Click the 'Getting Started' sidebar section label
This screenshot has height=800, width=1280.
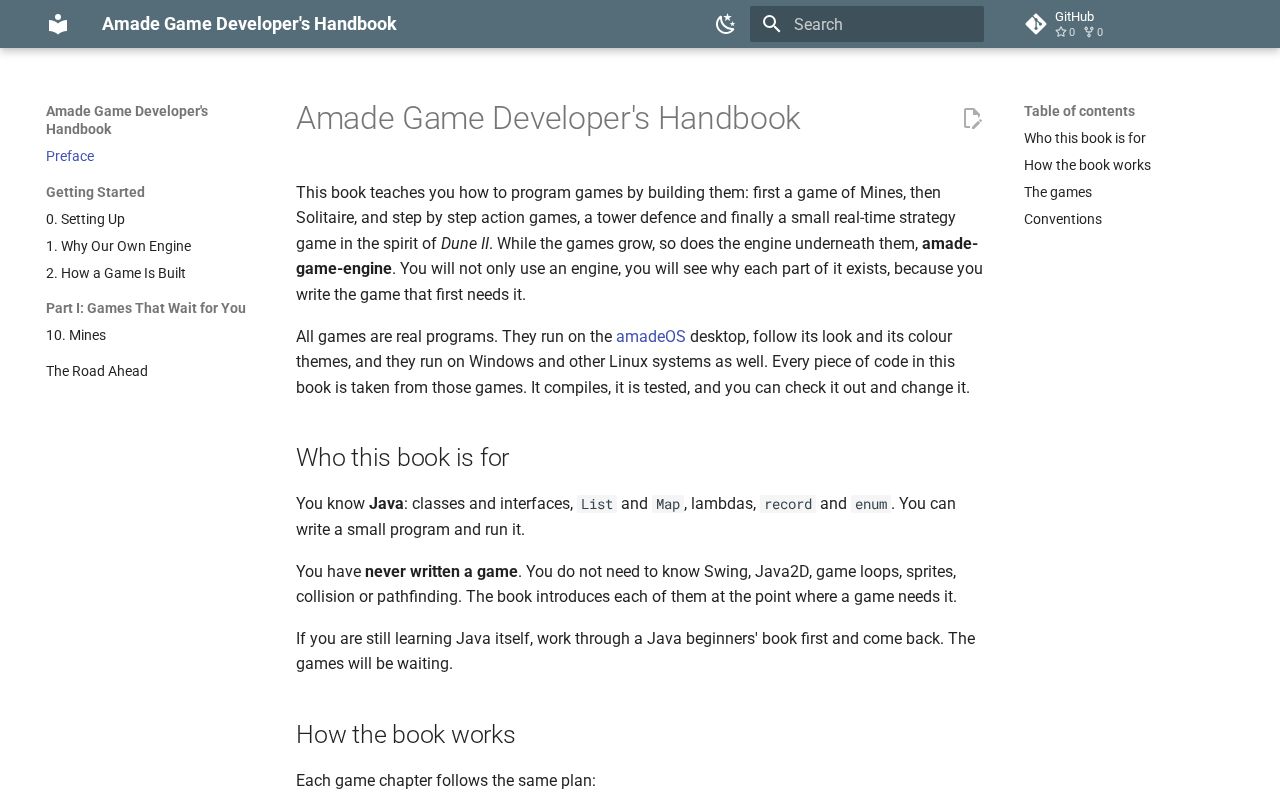click(x=95, y=192)
